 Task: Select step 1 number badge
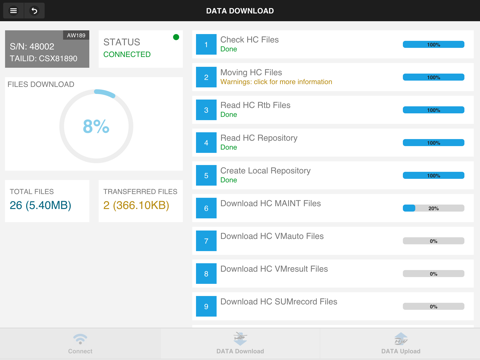(x=206, y=44)
